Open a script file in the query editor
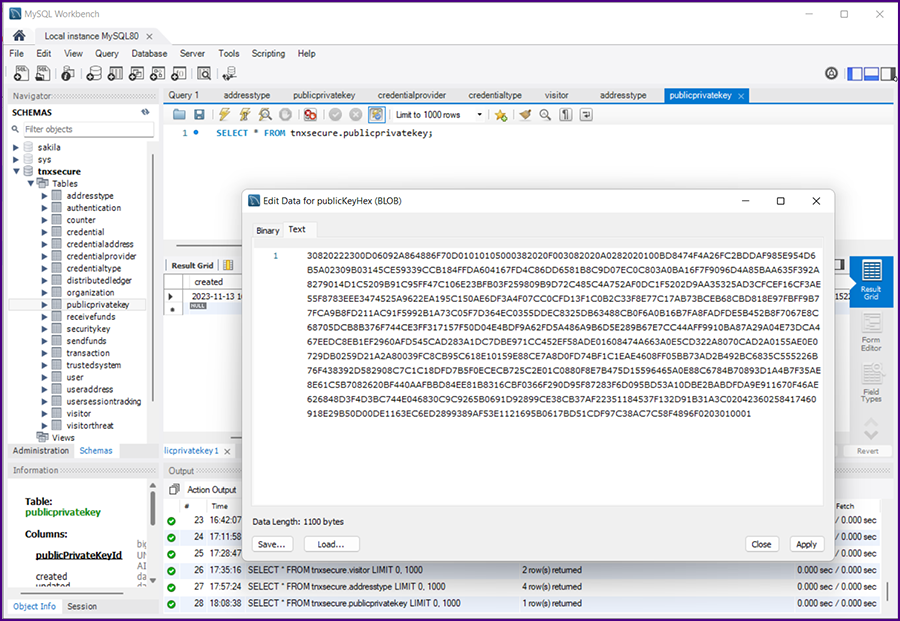Viewport: 900px width, 621px height. [x=179, y=115]
